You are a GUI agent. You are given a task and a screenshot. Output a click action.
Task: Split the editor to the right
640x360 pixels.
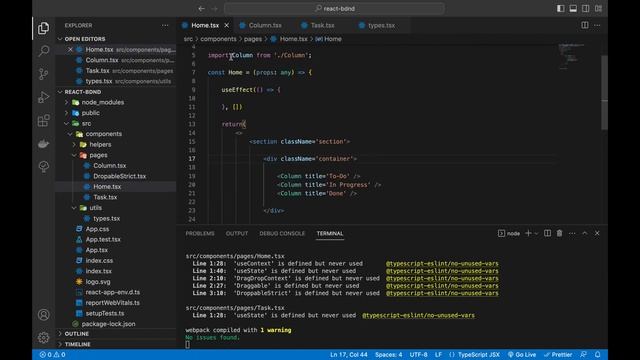tap(584, 25)
